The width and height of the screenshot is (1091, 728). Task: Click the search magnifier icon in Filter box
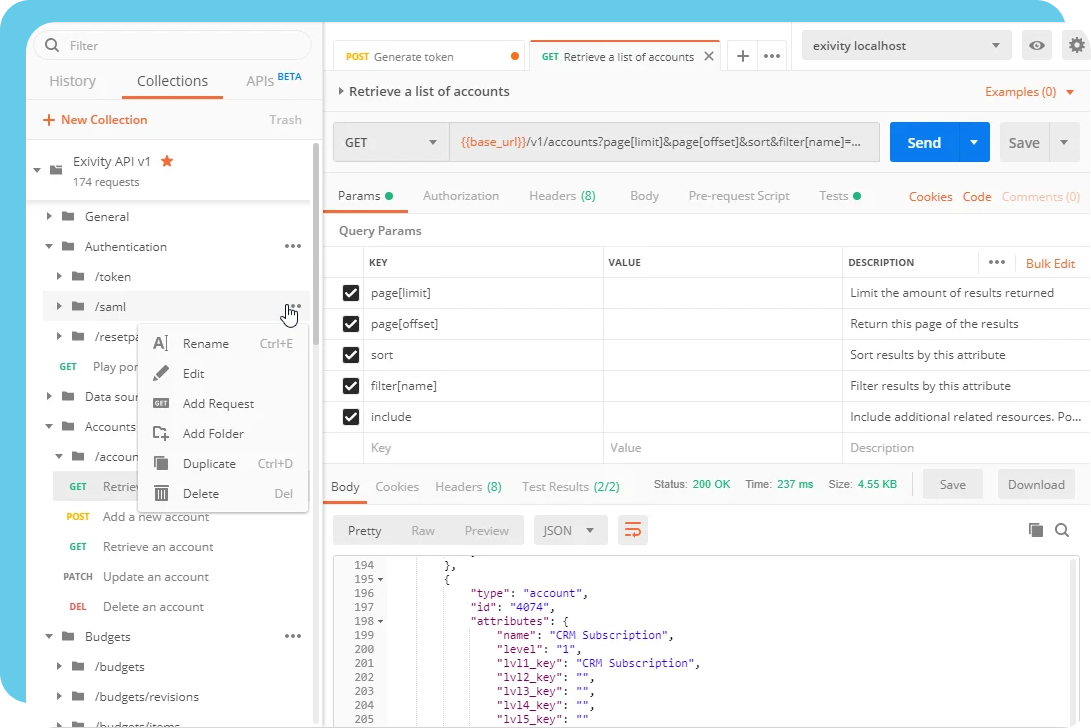(x=52, y=45)
